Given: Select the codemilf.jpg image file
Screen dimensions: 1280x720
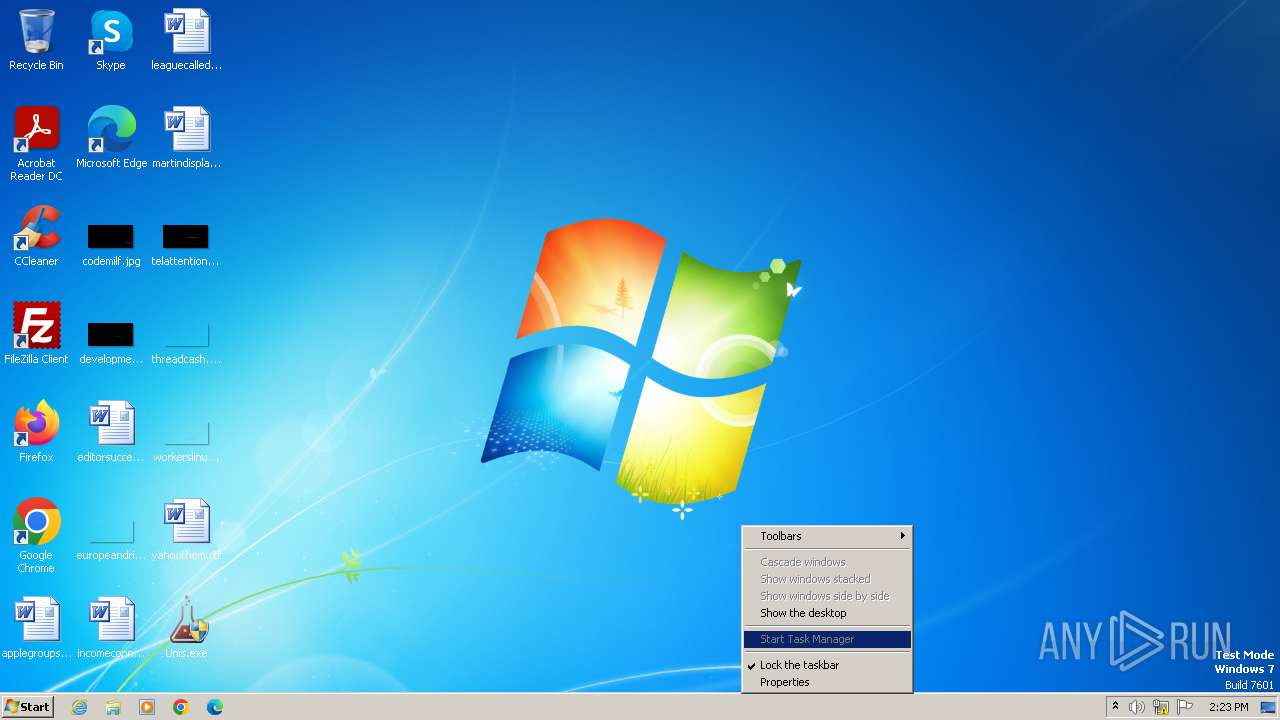Looking at the screenshot, I should tap(111, 245).
